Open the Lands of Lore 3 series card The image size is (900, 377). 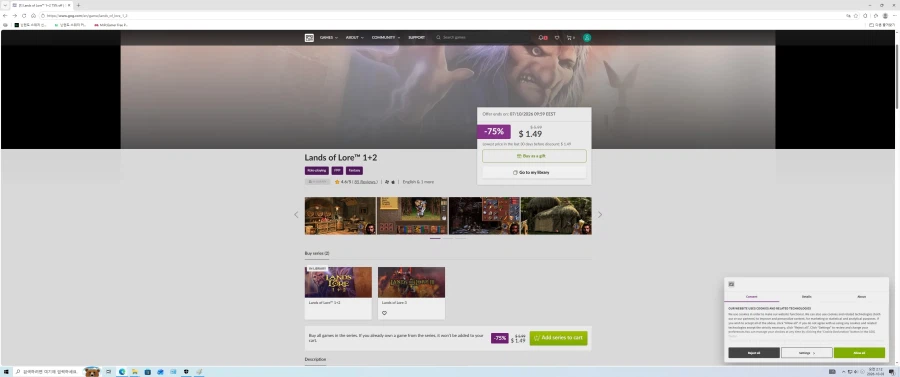point(411,293)
